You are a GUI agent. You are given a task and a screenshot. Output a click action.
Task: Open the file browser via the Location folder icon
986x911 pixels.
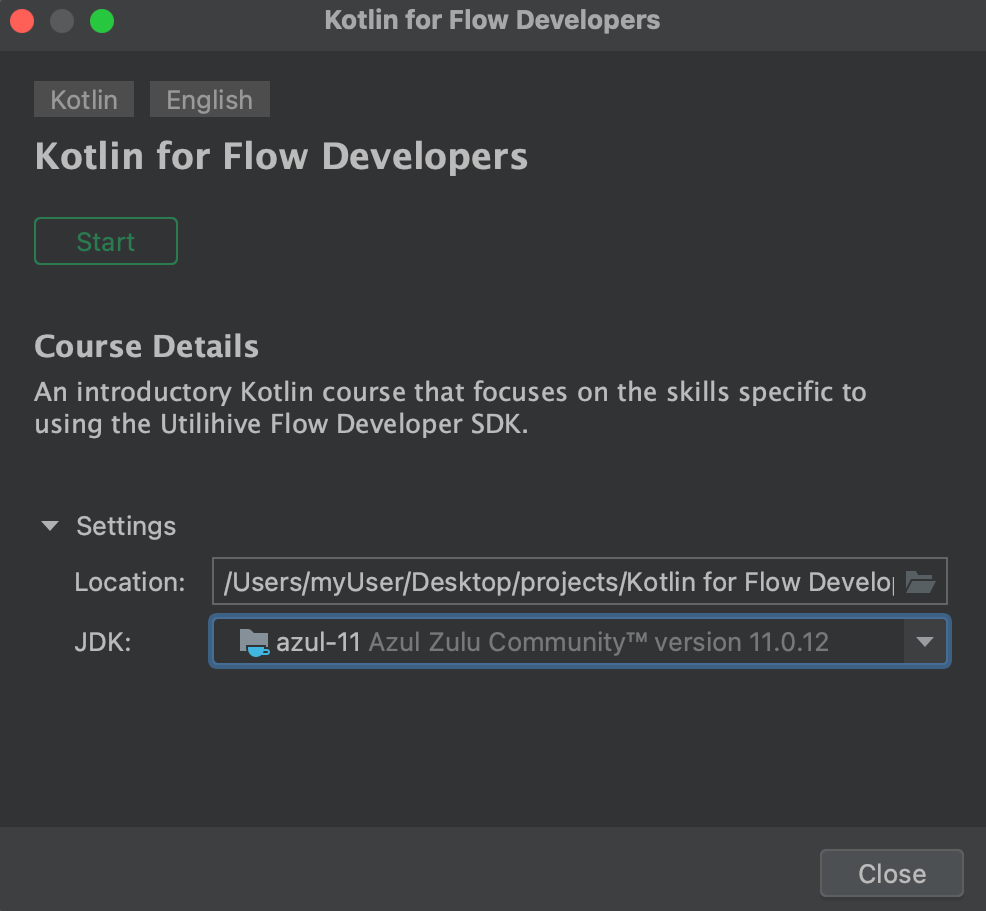point(920,581)
